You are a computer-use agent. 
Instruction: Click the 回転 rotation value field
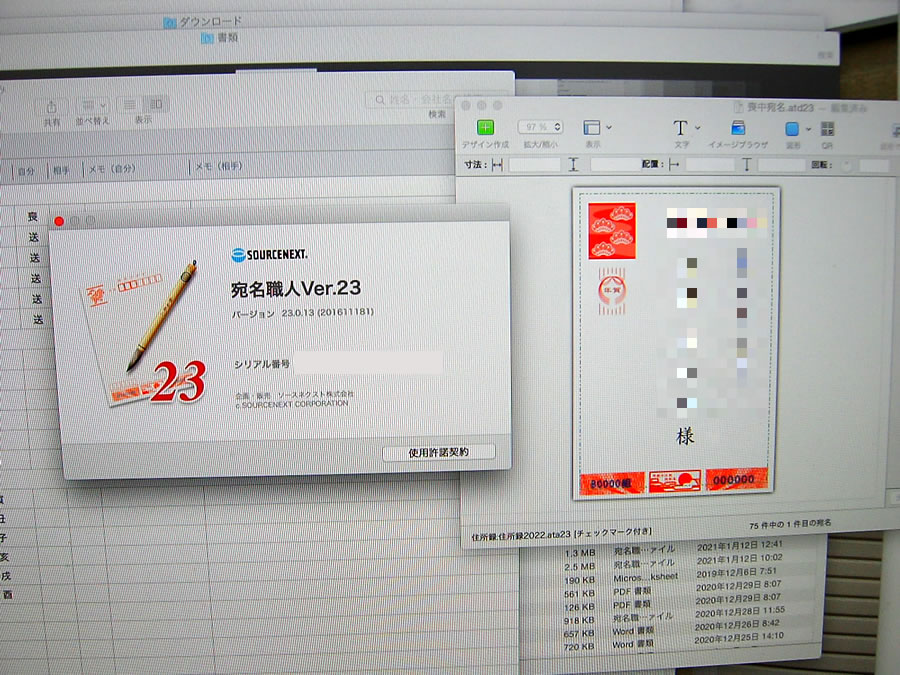click(x=874, y=166)
